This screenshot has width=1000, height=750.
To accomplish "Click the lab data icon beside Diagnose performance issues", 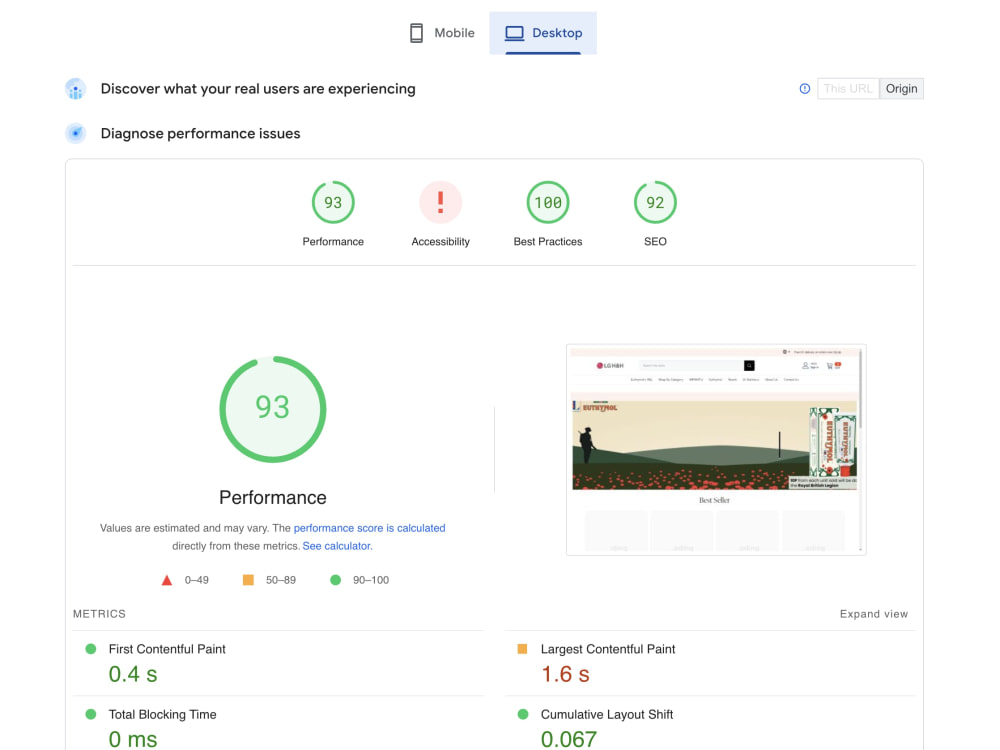I will click(x=76, y=133).
